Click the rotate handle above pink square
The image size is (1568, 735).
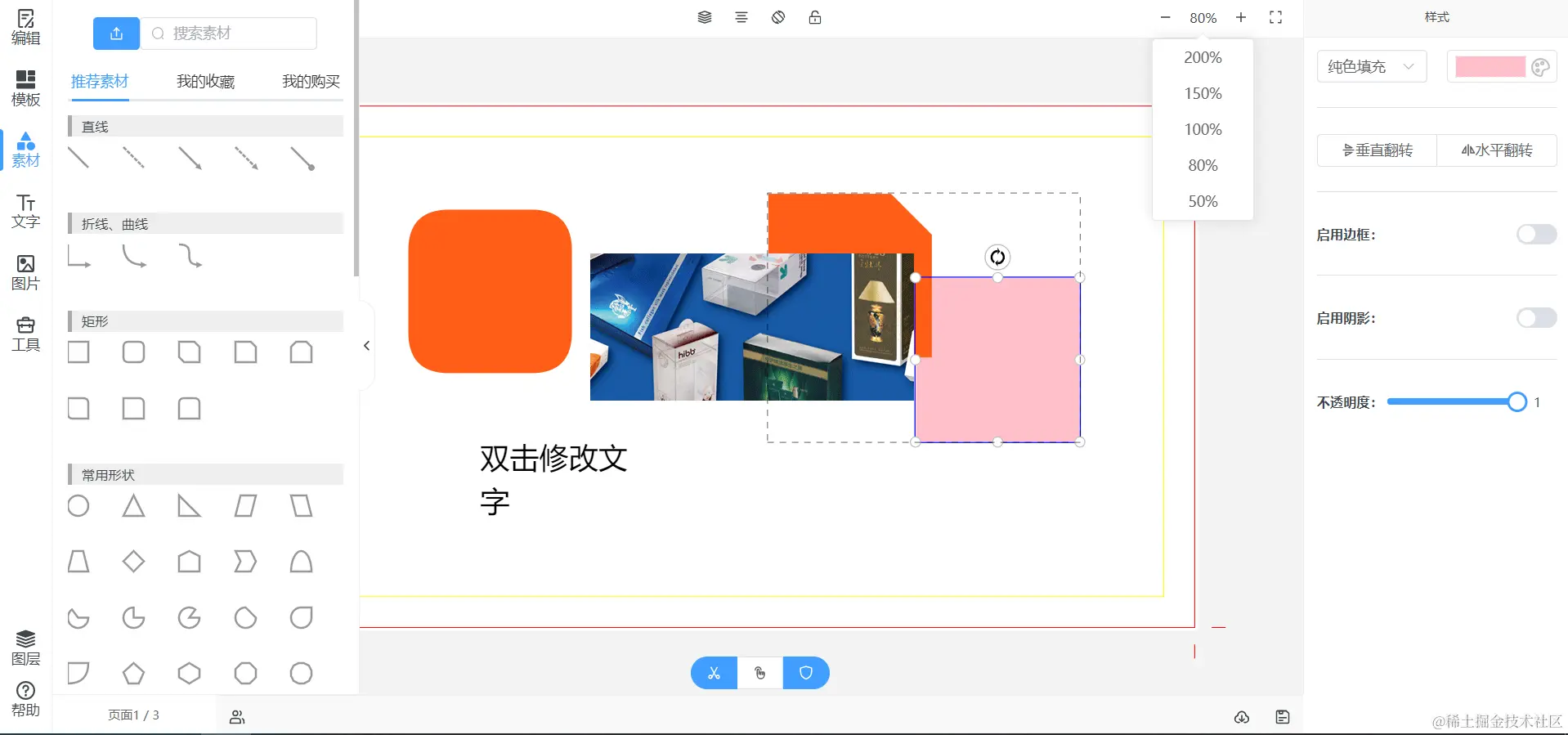click(997, 258)
